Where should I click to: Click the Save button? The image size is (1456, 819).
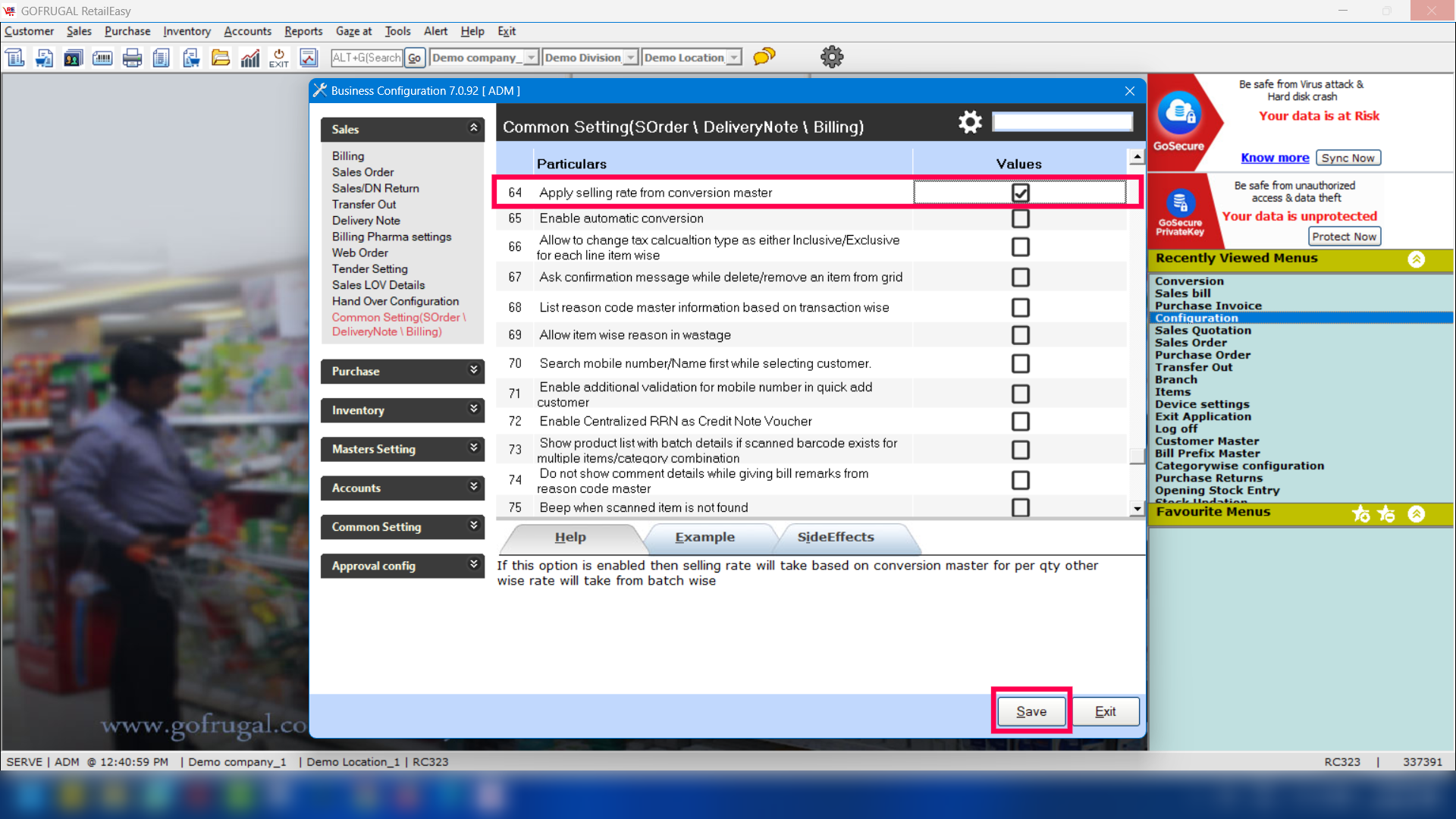click(1031, 711)
